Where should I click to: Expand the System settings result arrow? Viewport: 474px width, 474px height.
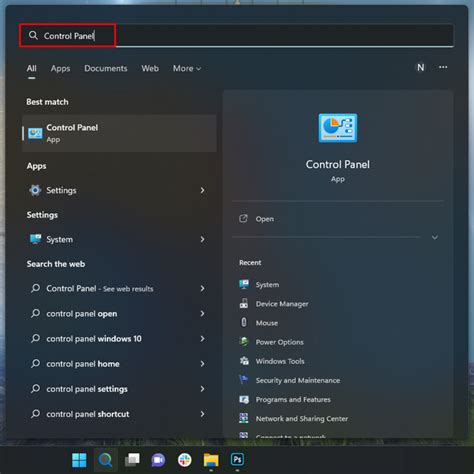coord(202,239)
